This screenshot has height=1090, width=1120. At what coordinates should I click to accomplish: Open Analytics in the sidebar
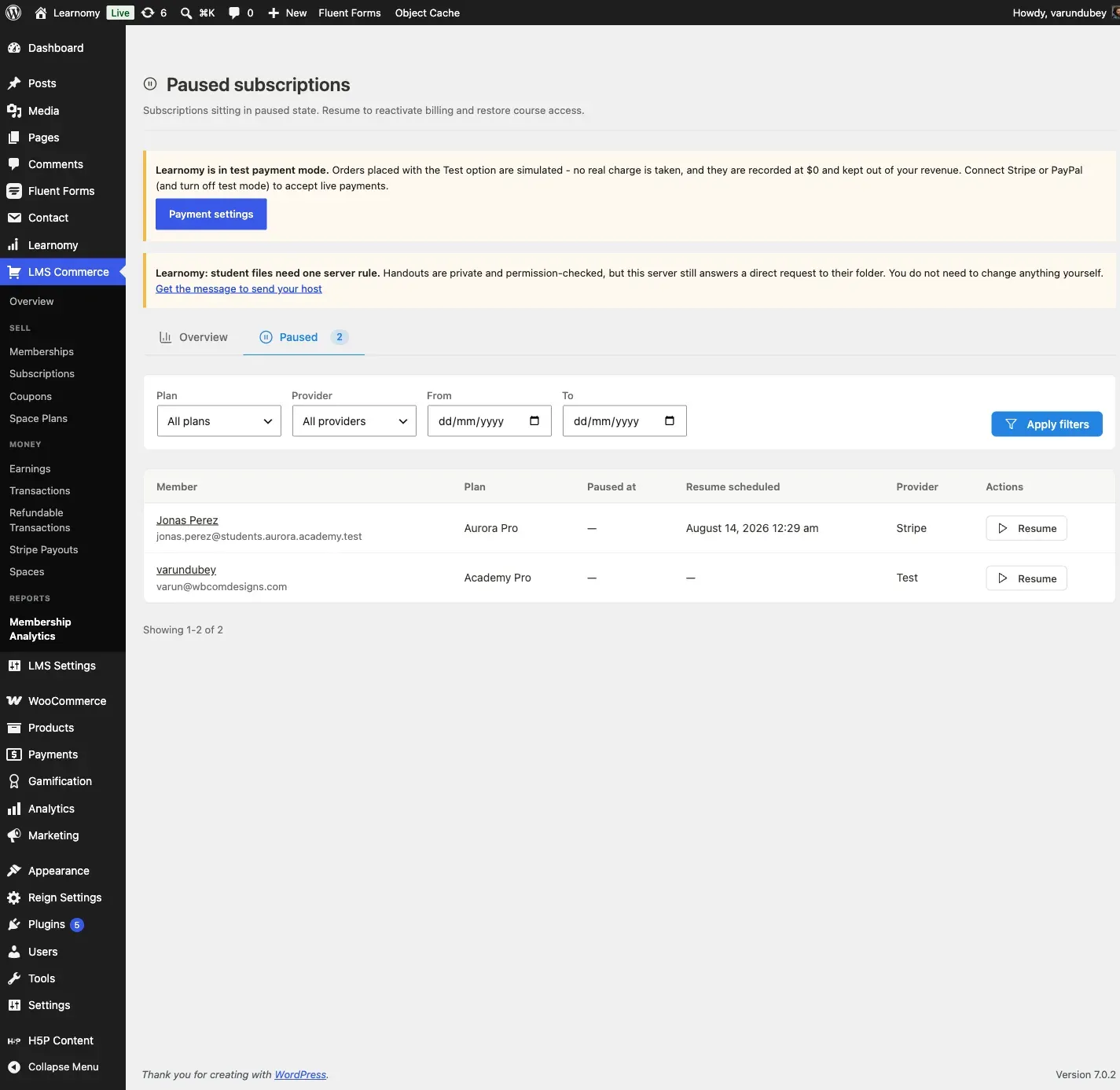63,809
